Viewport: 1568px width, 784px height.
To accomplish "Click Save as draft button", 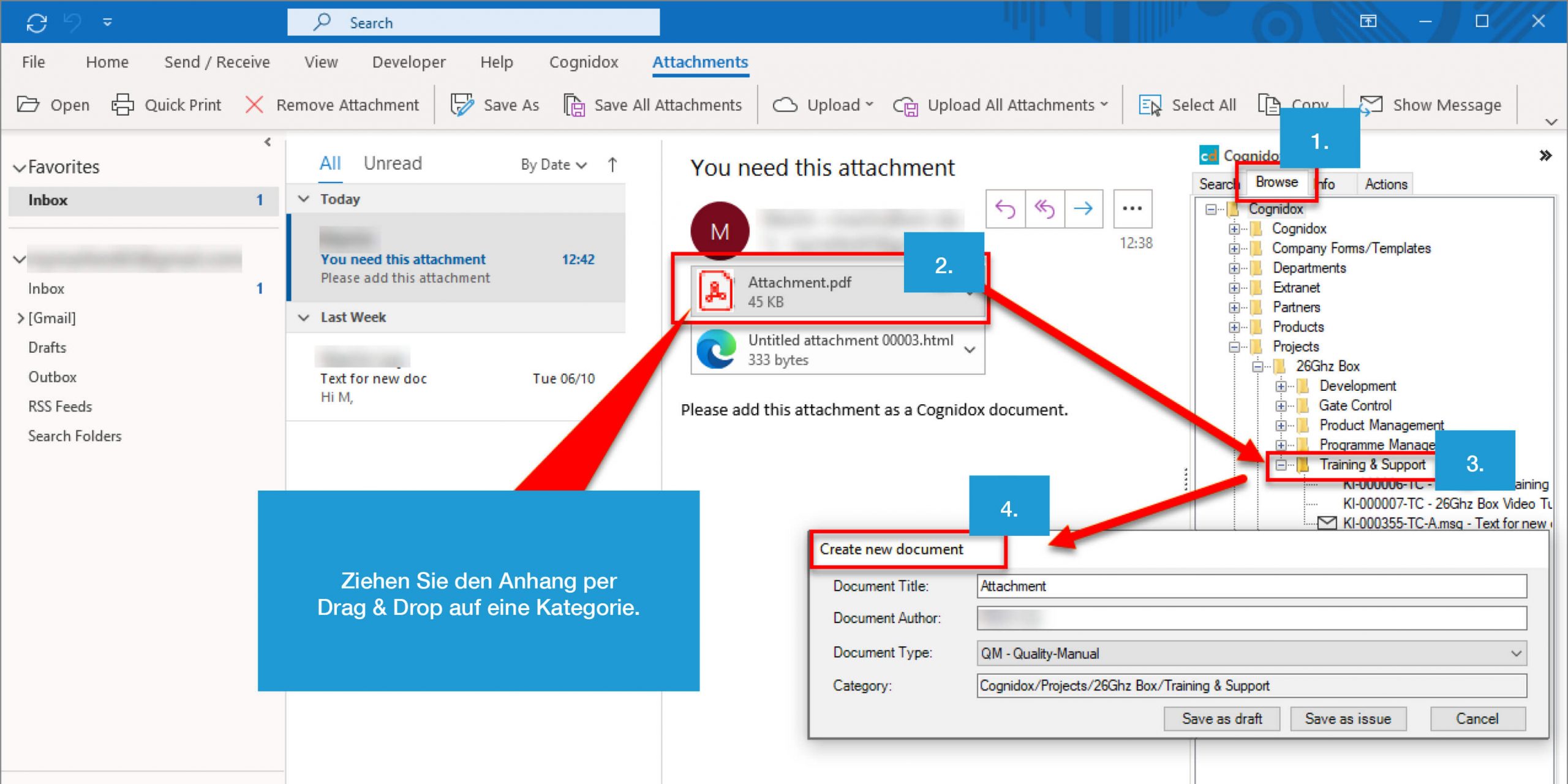I will 1222,718.
